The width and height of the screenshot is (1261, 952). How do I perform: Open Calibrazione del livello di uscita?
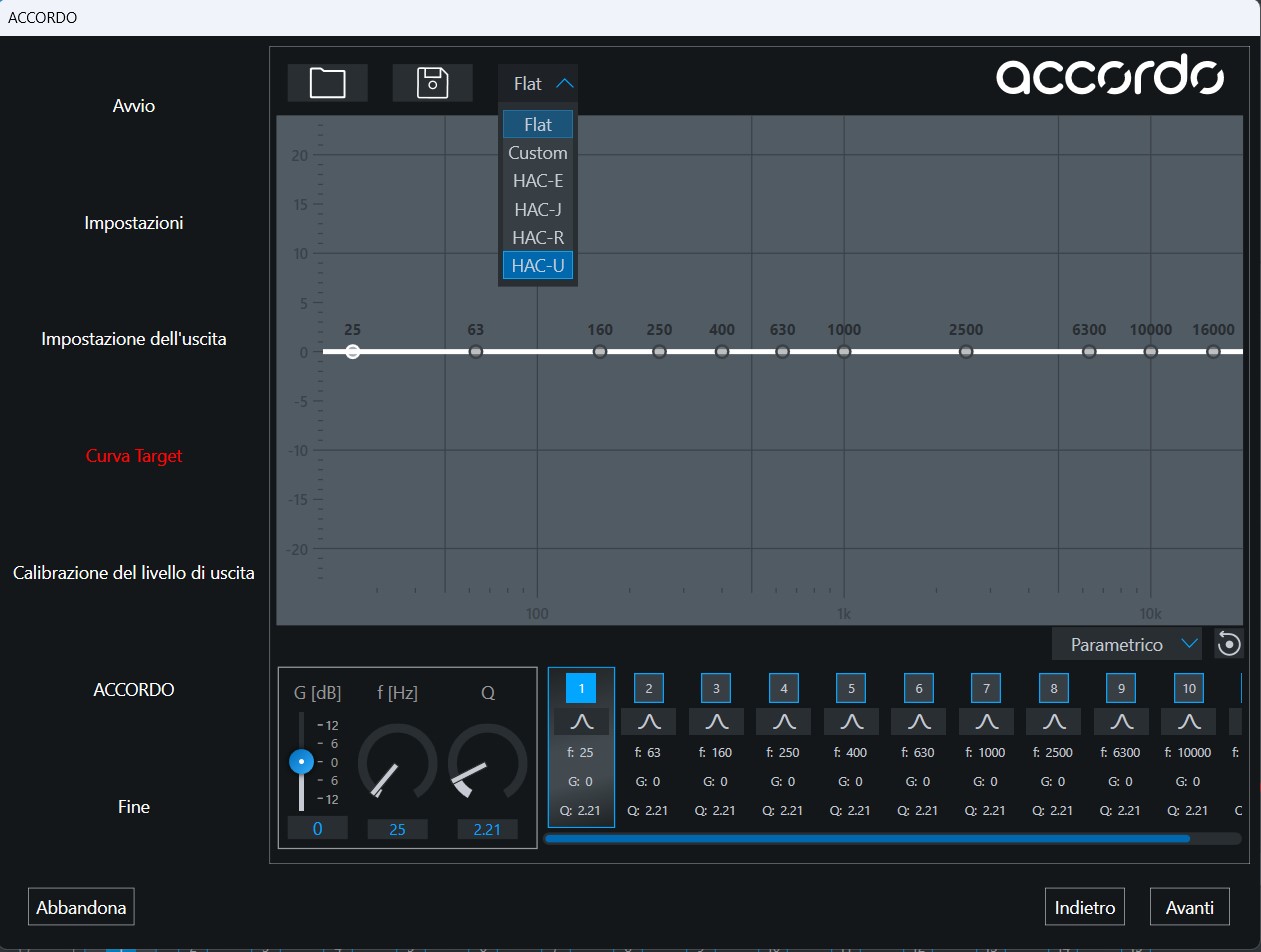click(x=134, y=573)
